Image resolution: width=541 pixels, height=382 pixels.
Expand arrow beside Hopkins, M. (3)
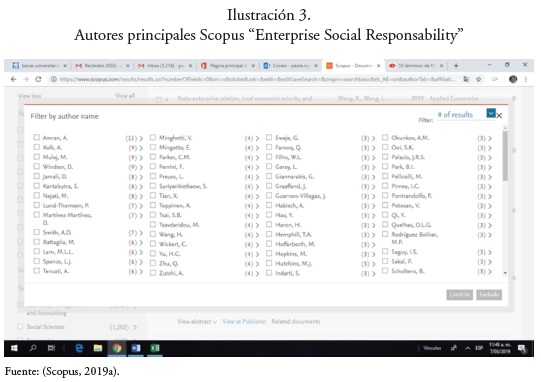click(374, 254)
